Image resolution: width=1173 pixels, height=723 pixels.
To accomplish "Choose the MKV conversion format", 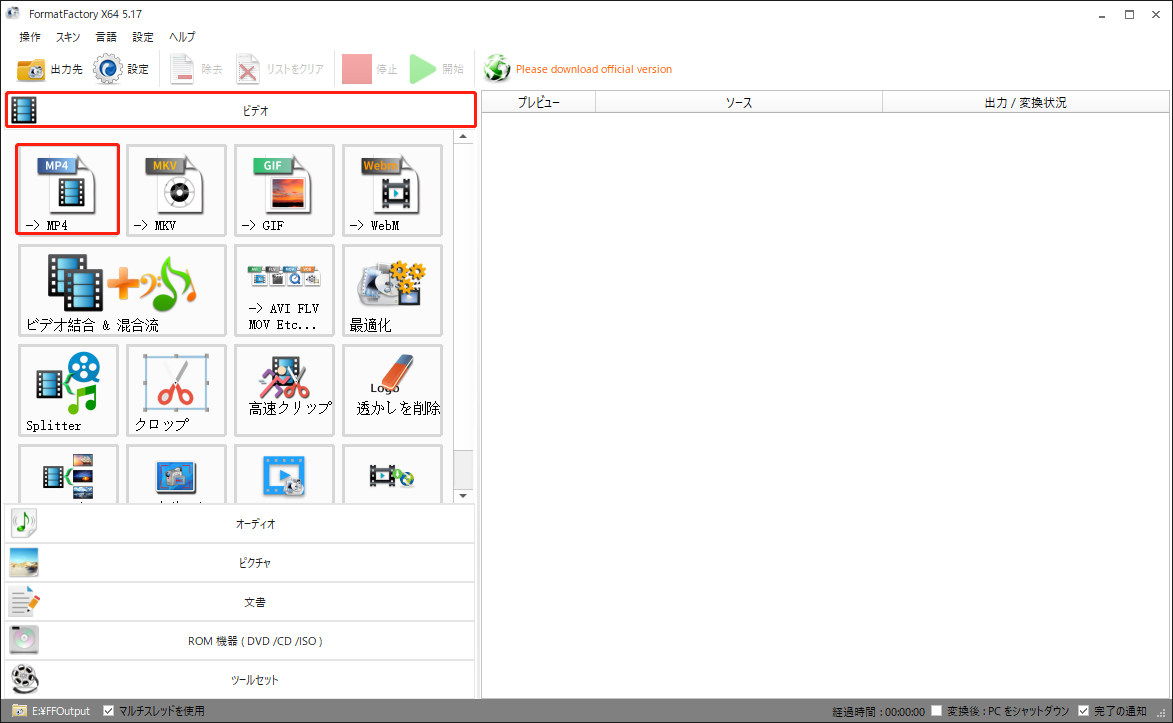I will point(176,190).
